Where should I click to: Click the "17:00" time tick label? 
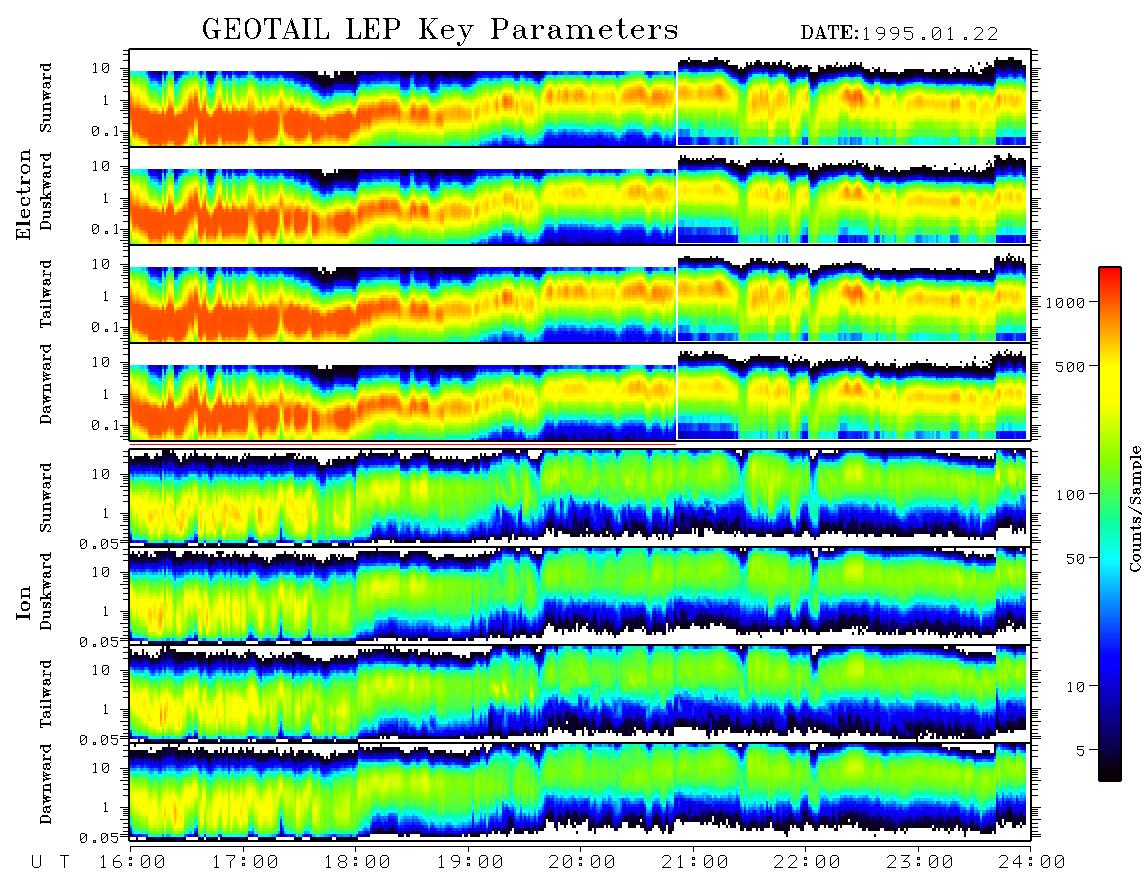[245, 862]
